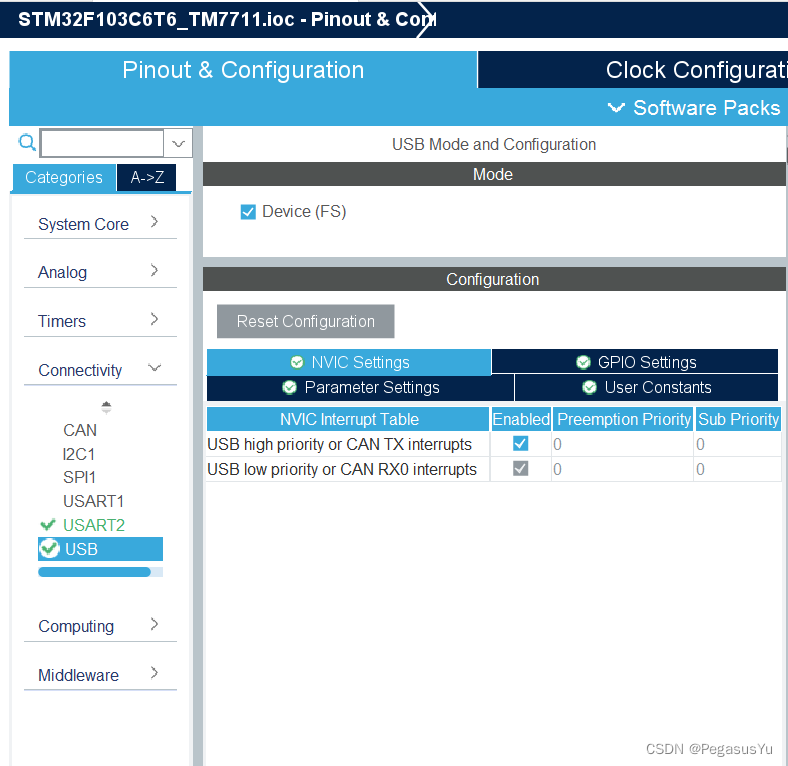This screenshot has height=766, width=788.
Task: Click the Preemption Priority column header
Action: (623, 419)
